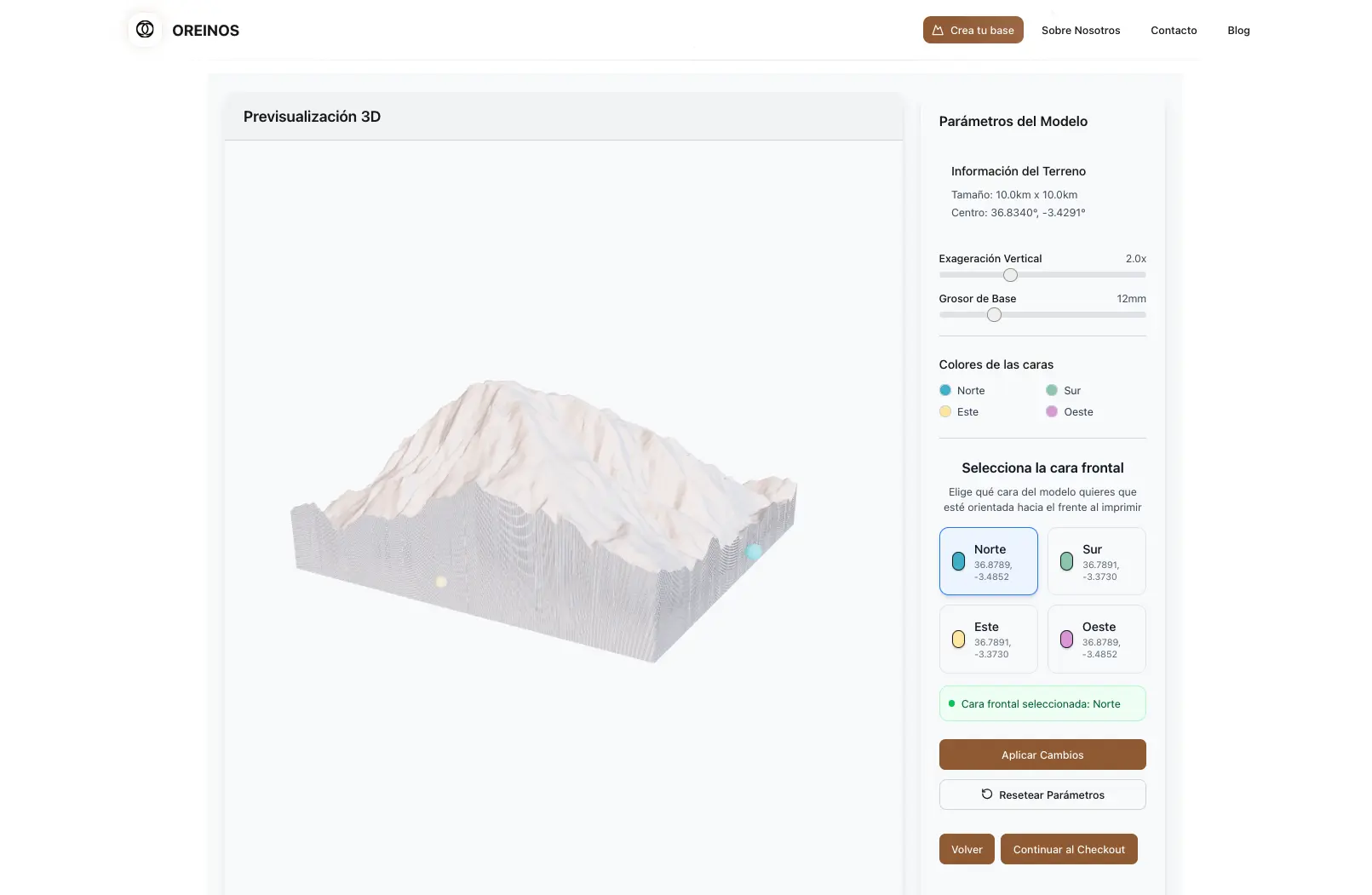The width and height of the screenshot is (1372, 895).
Task: Click the reset arrow icon beside Resetear Parámetros
Action: (986, 795)
